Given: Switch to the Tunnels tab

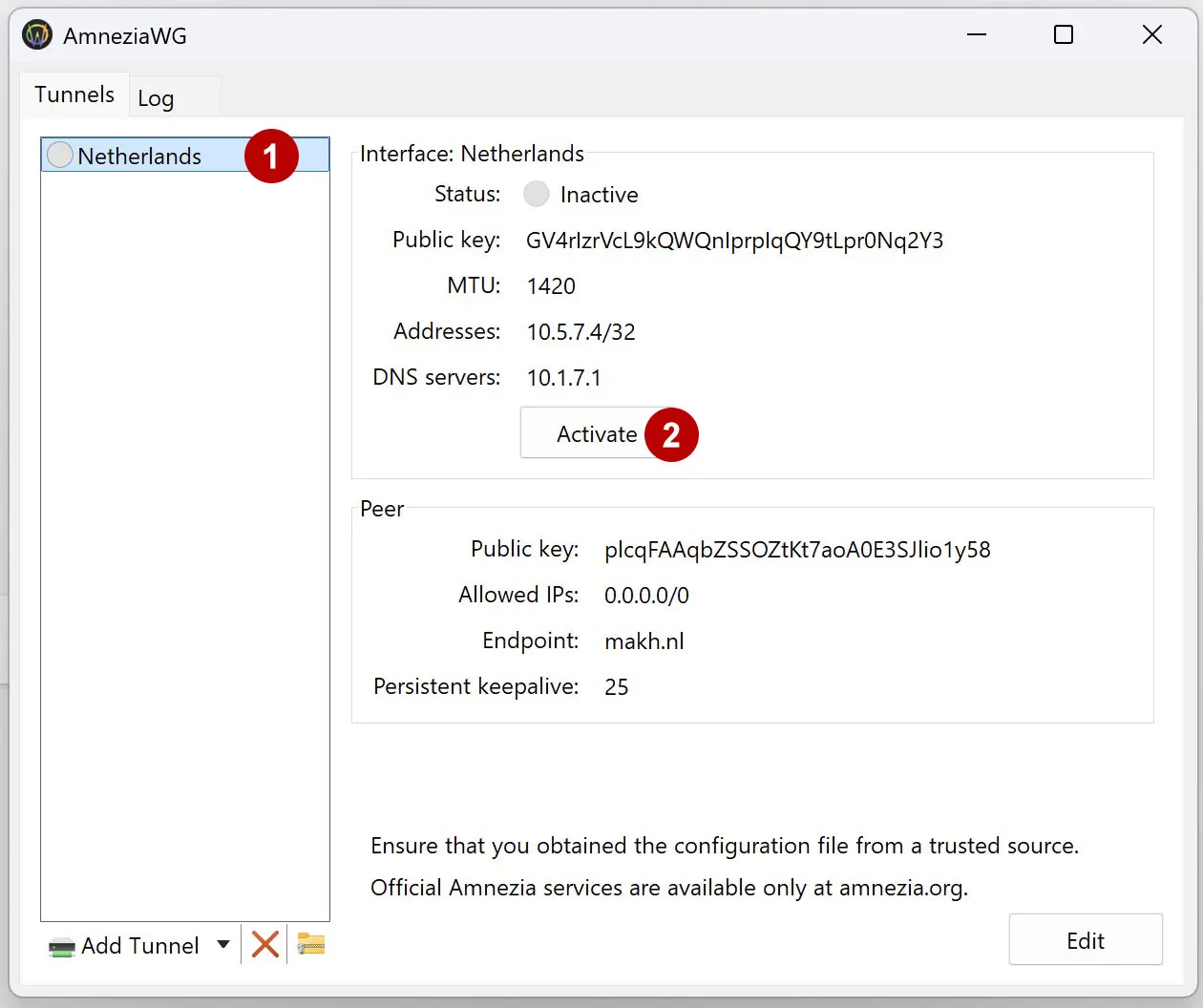Looking at the screenshot, I should coord(74,94).
